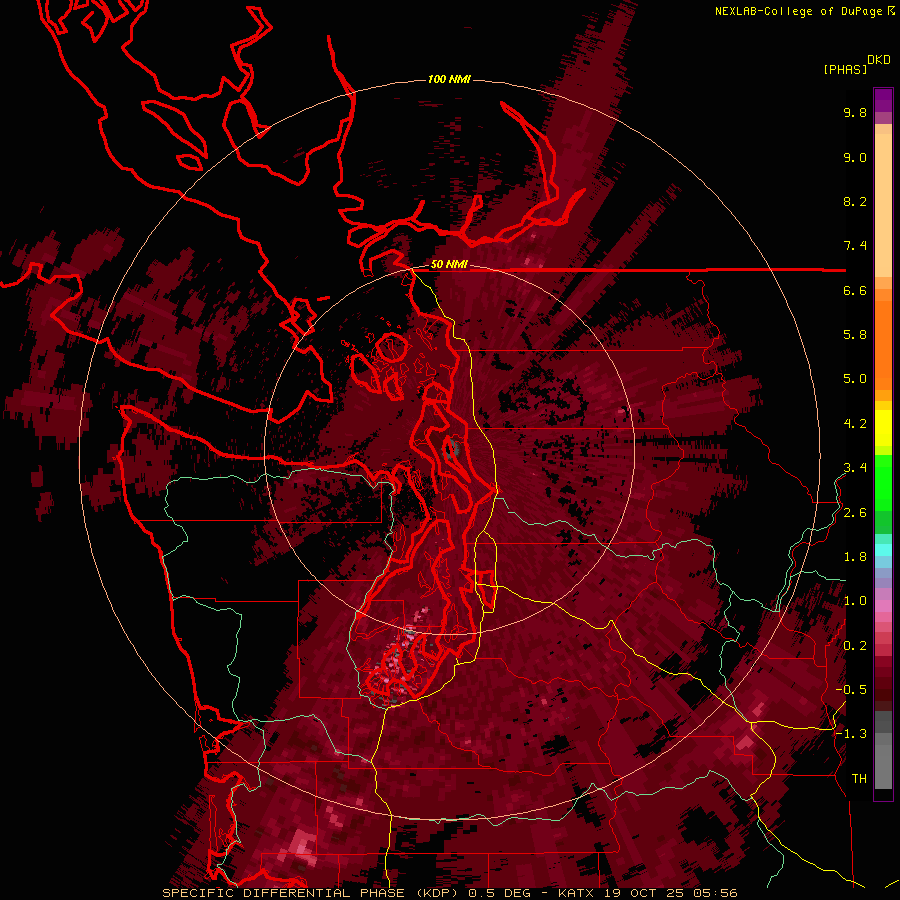Select the 8.2 scale value
Screen dimensions: 900x900
(x=855, y=201)
